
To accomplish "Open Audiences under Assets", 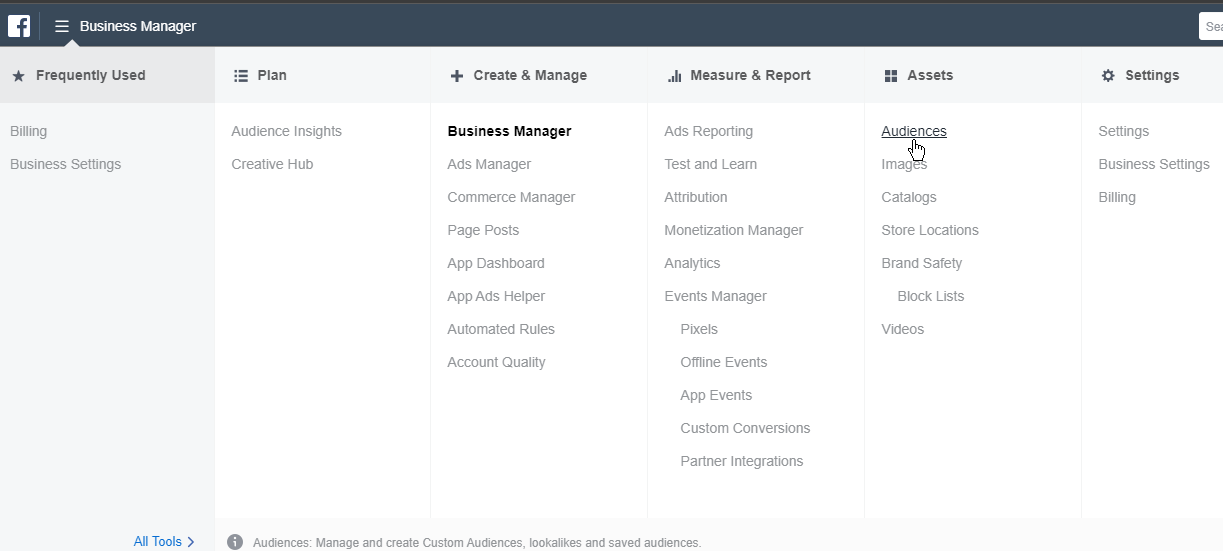I will 913,131.
